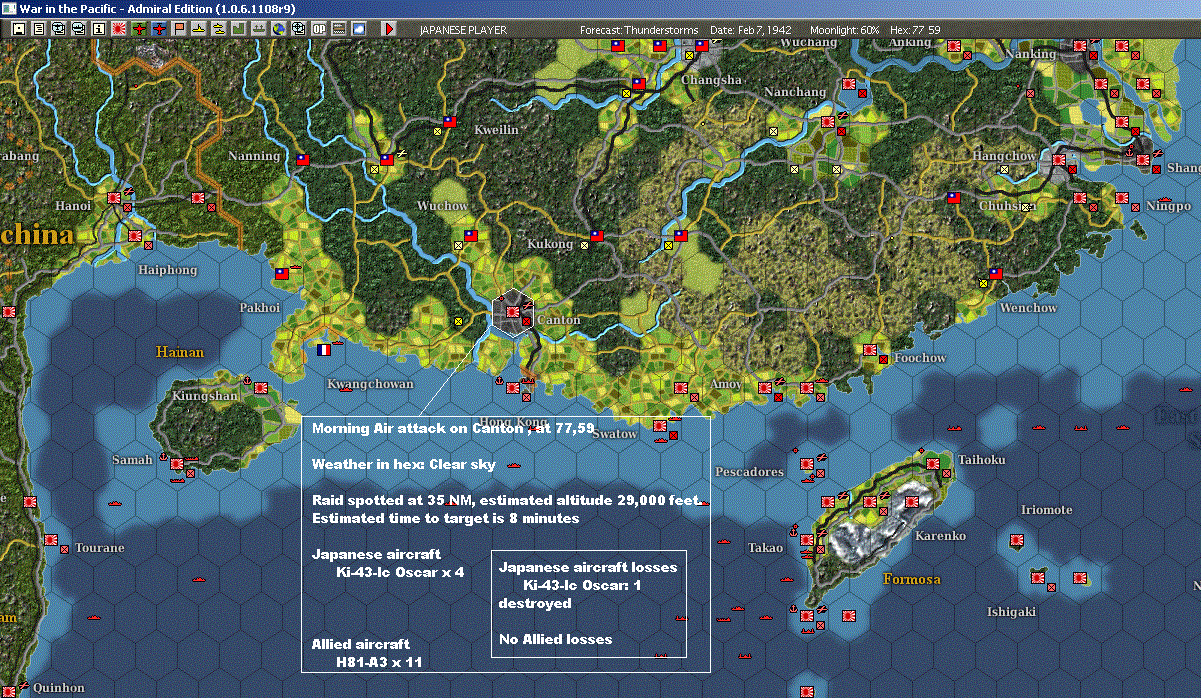Click the Nanchang city label
This screenshot has height=698, width=1201.
point(795,92)
